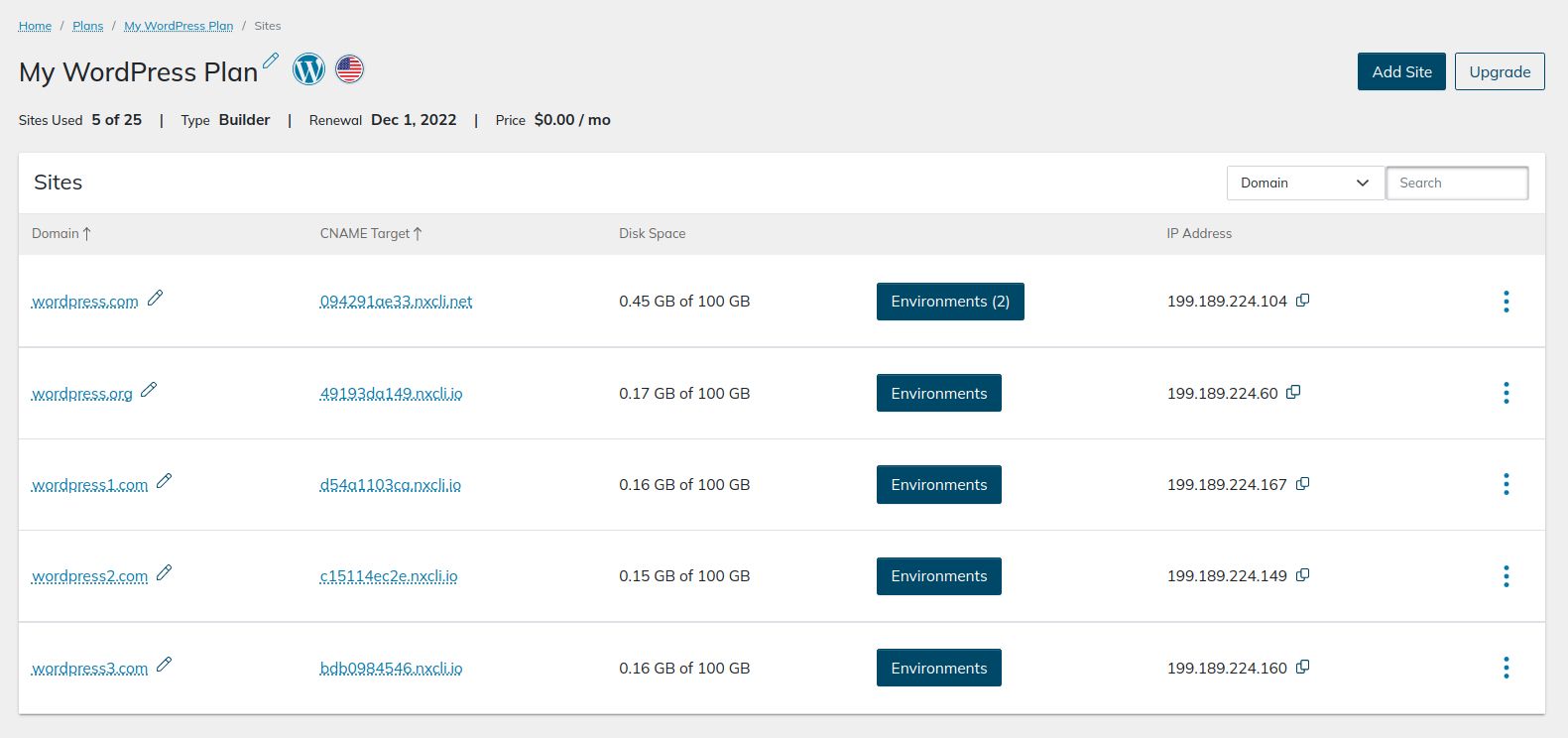Edit the My WordPress Plan name pencil
1568x738 pixels.
click(x=271, y=61)
